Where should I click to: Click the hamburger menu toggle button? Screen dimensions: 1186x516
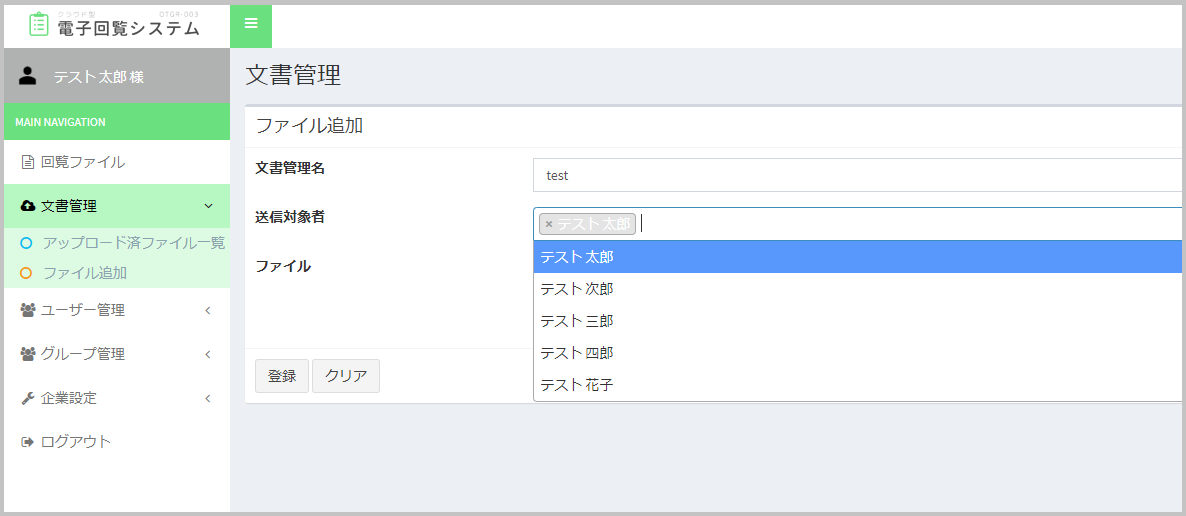[251, 24]
